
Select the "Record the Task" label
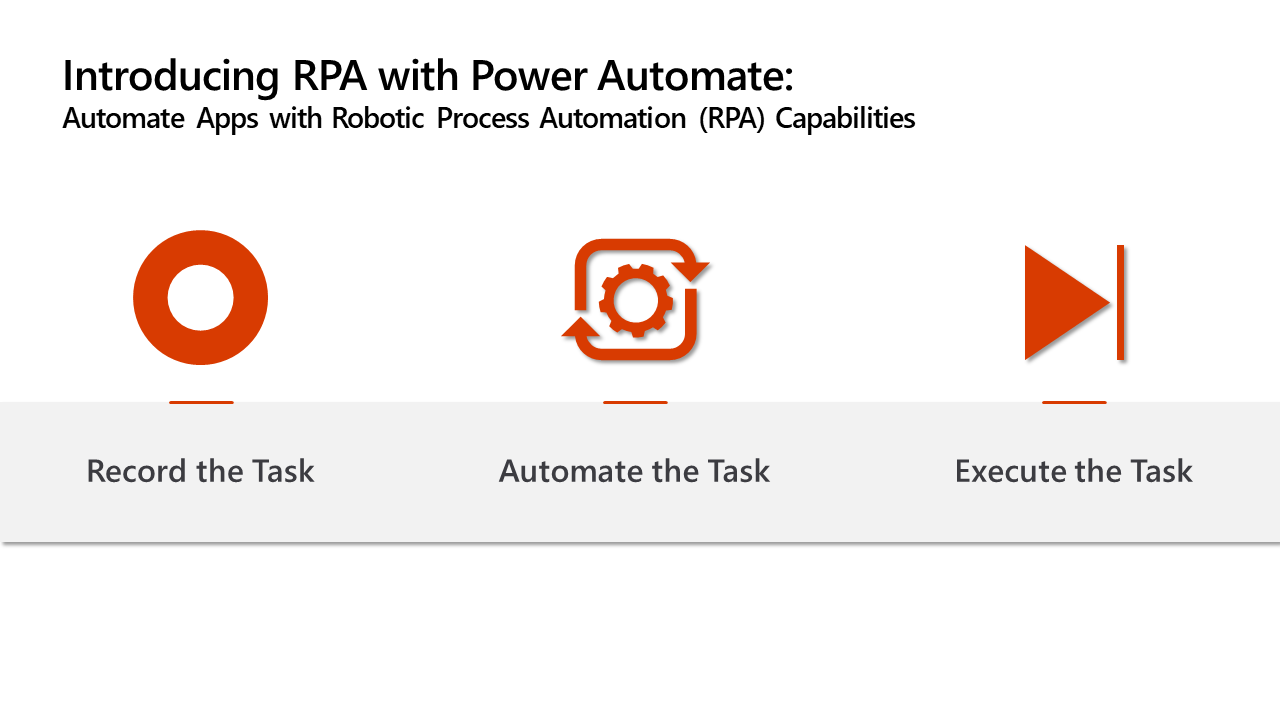click(x=200, y=471)
